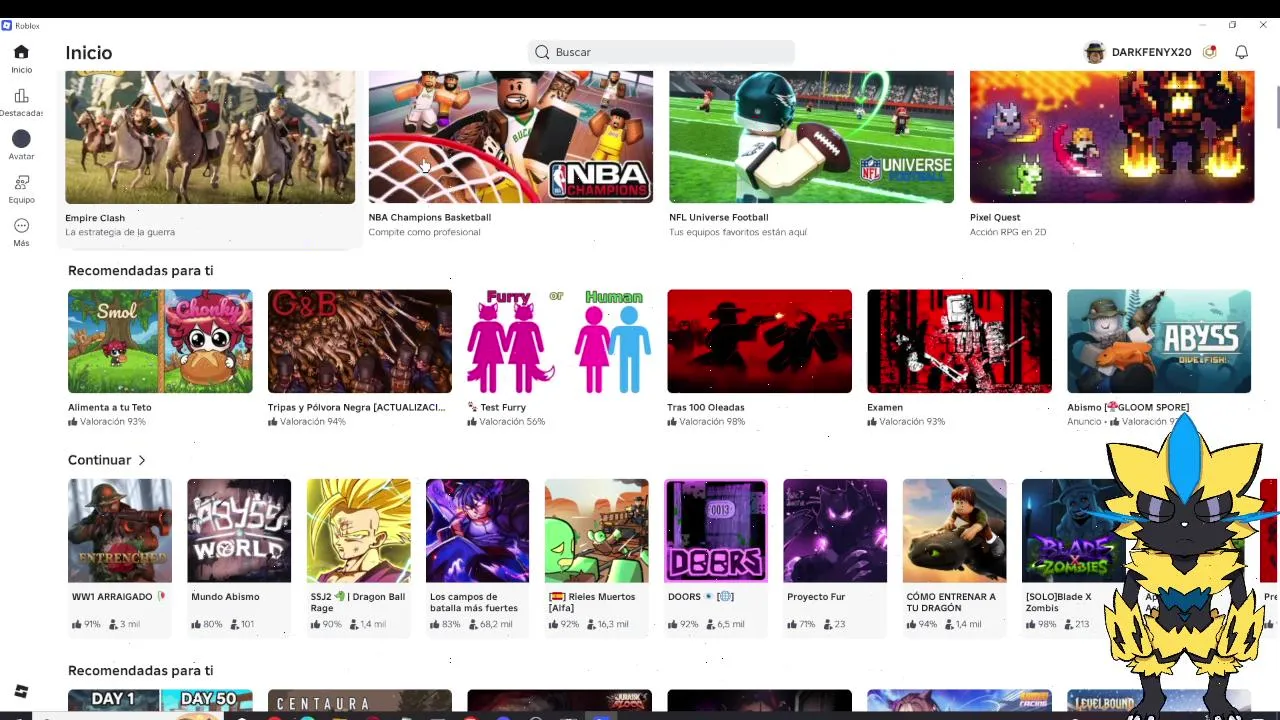Open the Examen game thumbnail
1280x720 pixels.
click(959, 341)
